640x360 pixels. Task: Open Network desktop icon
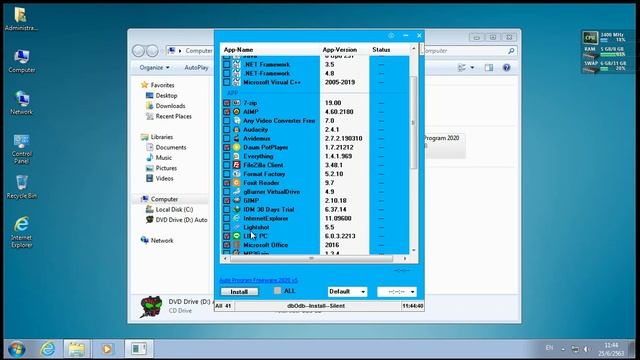22,103
